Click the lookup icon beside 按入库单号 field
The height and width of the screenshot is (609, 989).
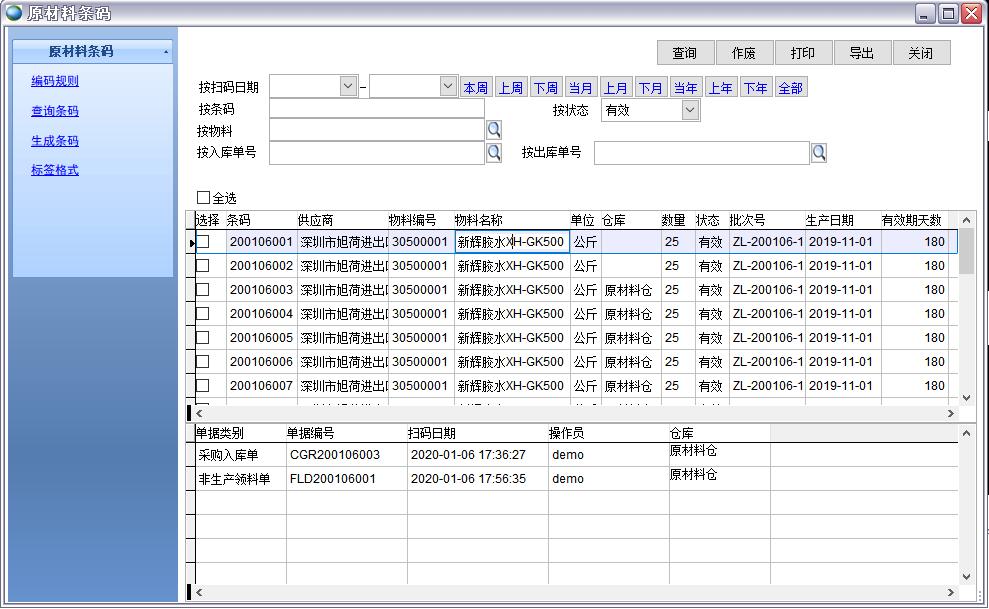(x=493, y=152)
